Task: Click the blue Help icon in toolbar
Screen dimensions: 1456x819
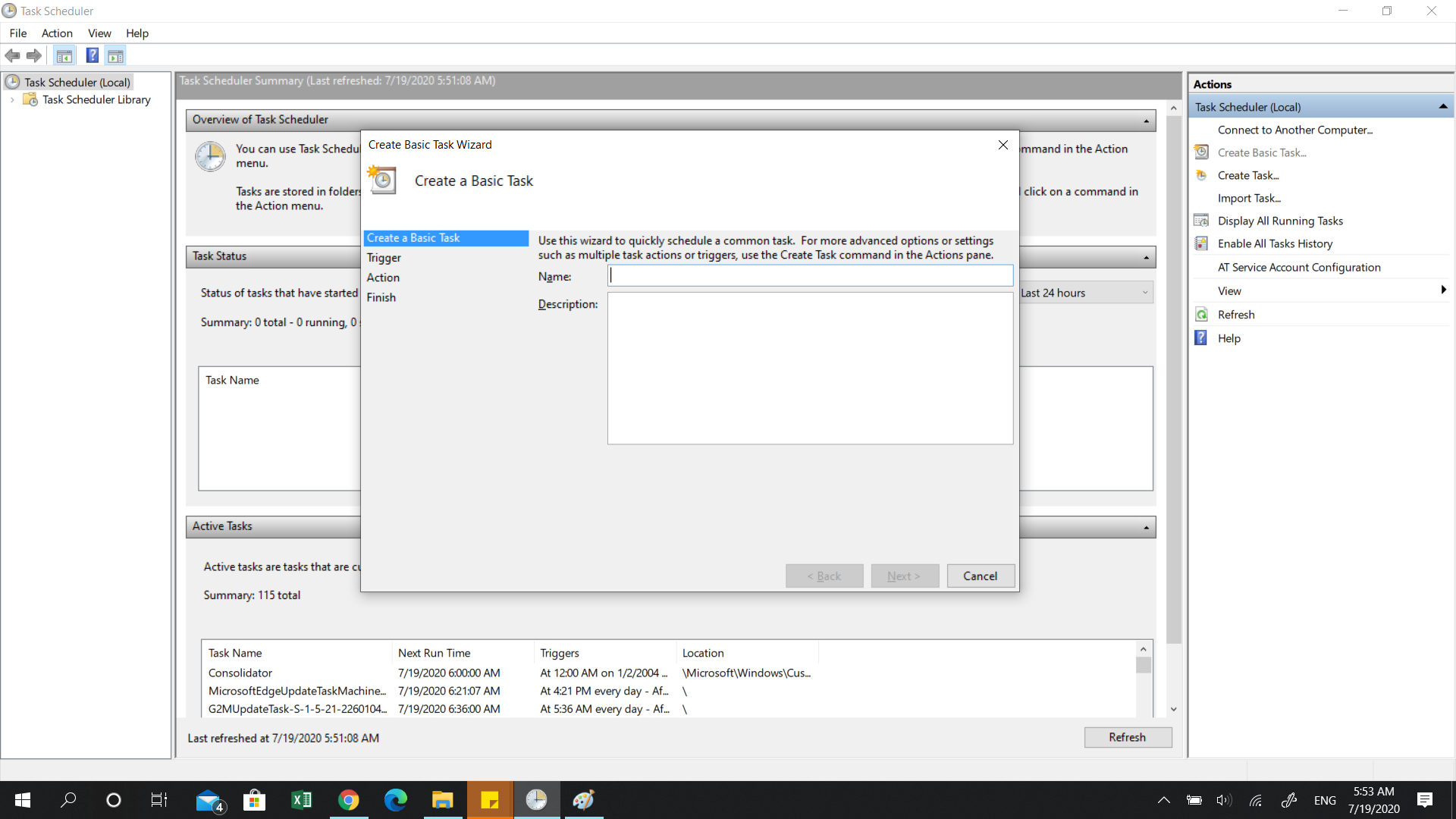Action: 92,55
